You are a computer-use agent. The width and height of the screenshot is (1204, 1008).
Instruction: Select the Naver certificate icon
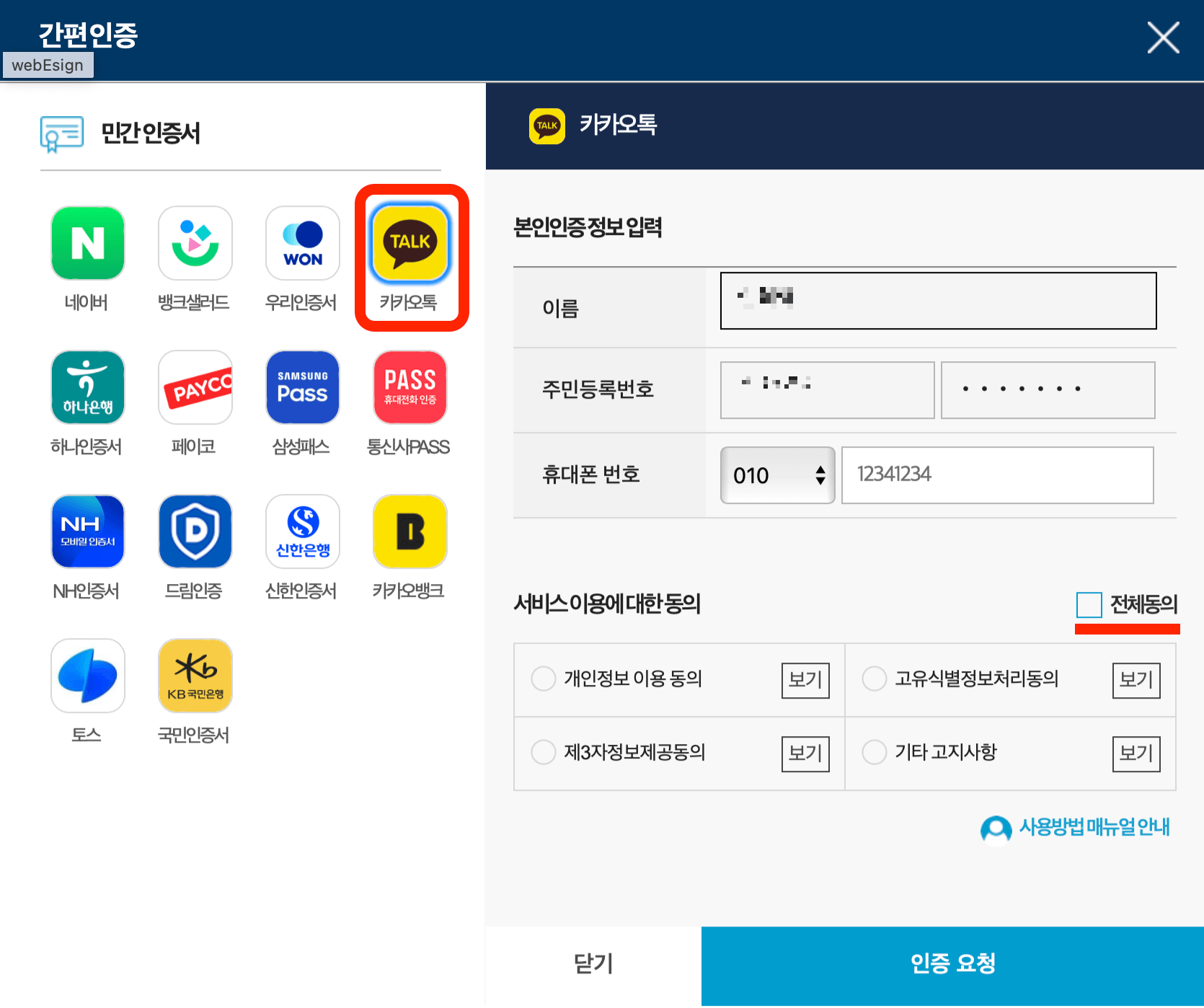click(x=87, y=243)
